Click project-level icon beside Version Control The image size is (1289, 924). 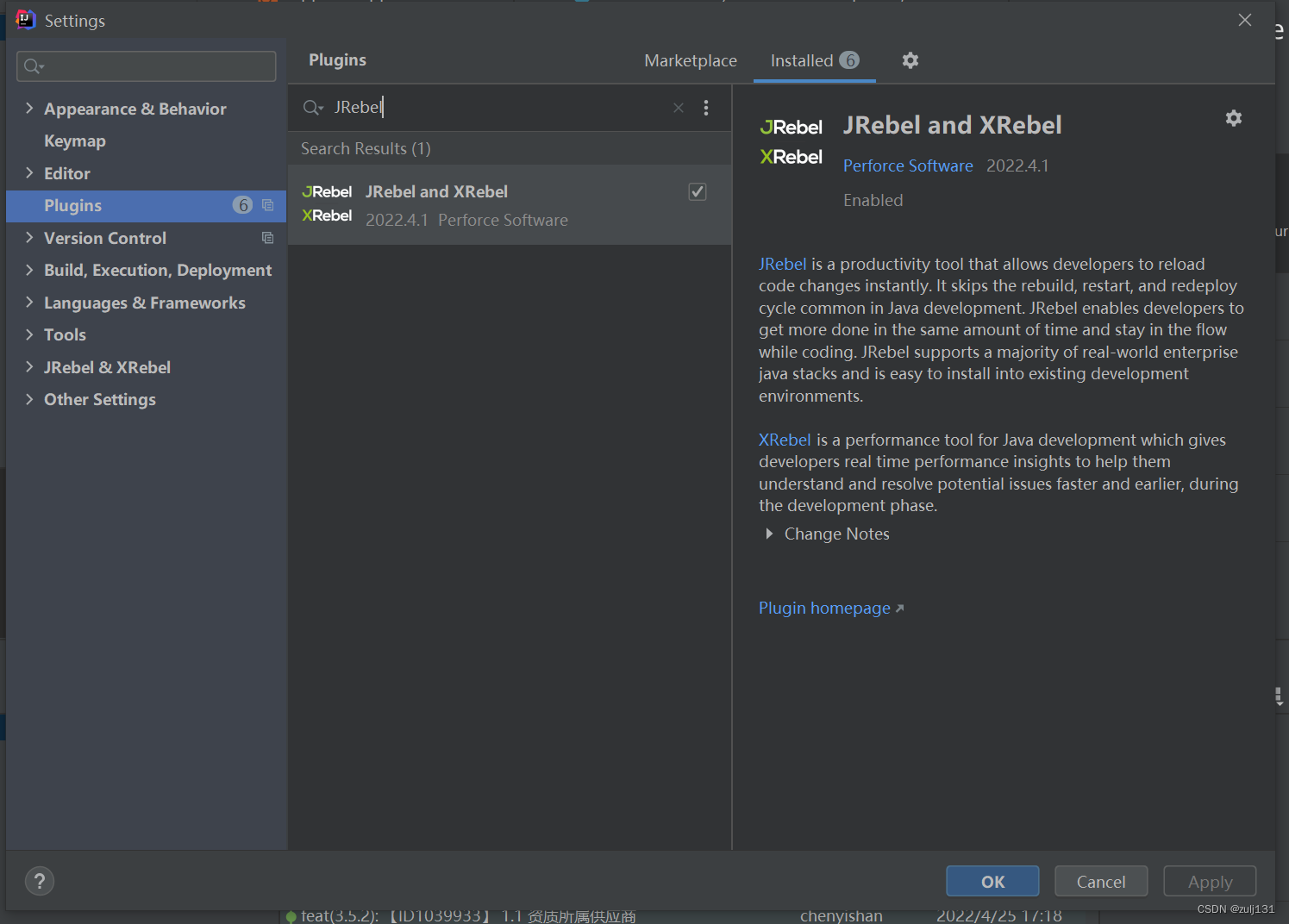(x=267, y=238)
